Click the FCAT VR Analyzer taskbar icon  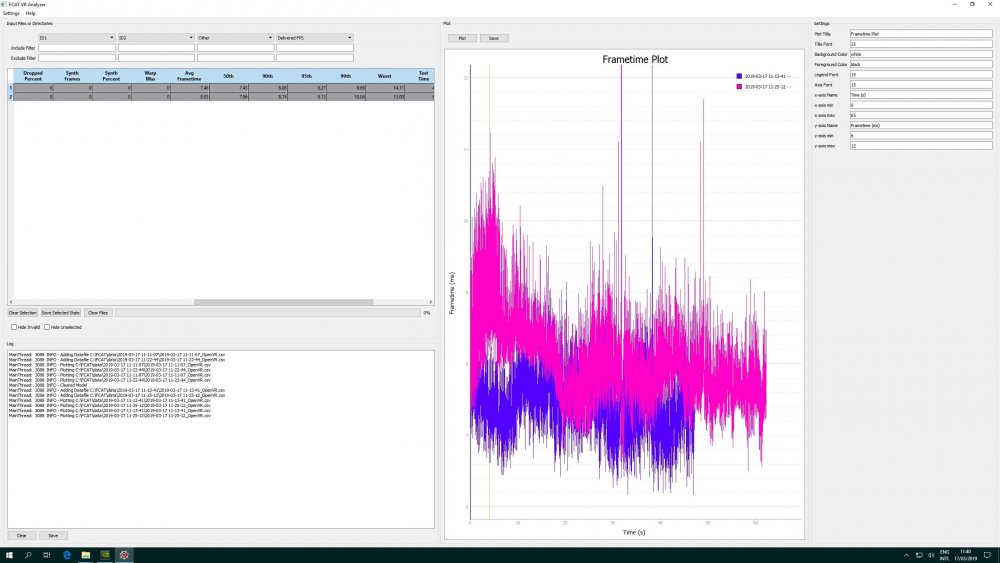coord(124,554)
